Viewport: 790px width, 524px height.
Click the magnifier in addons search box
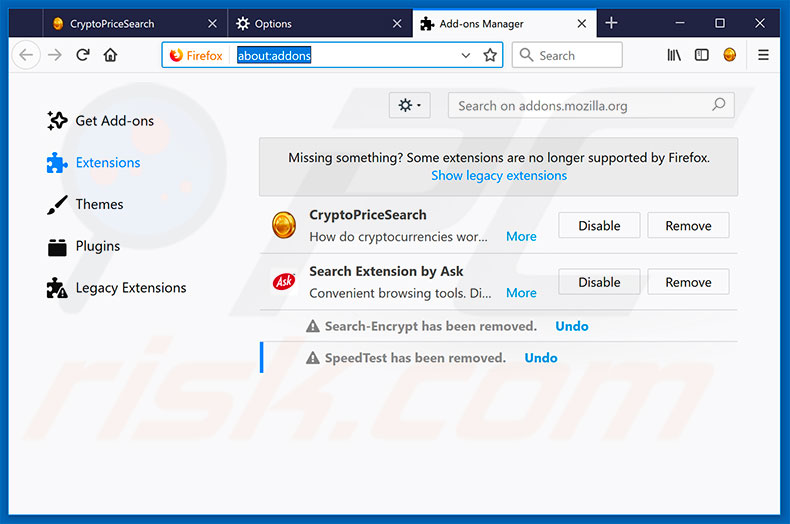pyautogui.click(x=718, y=105)
